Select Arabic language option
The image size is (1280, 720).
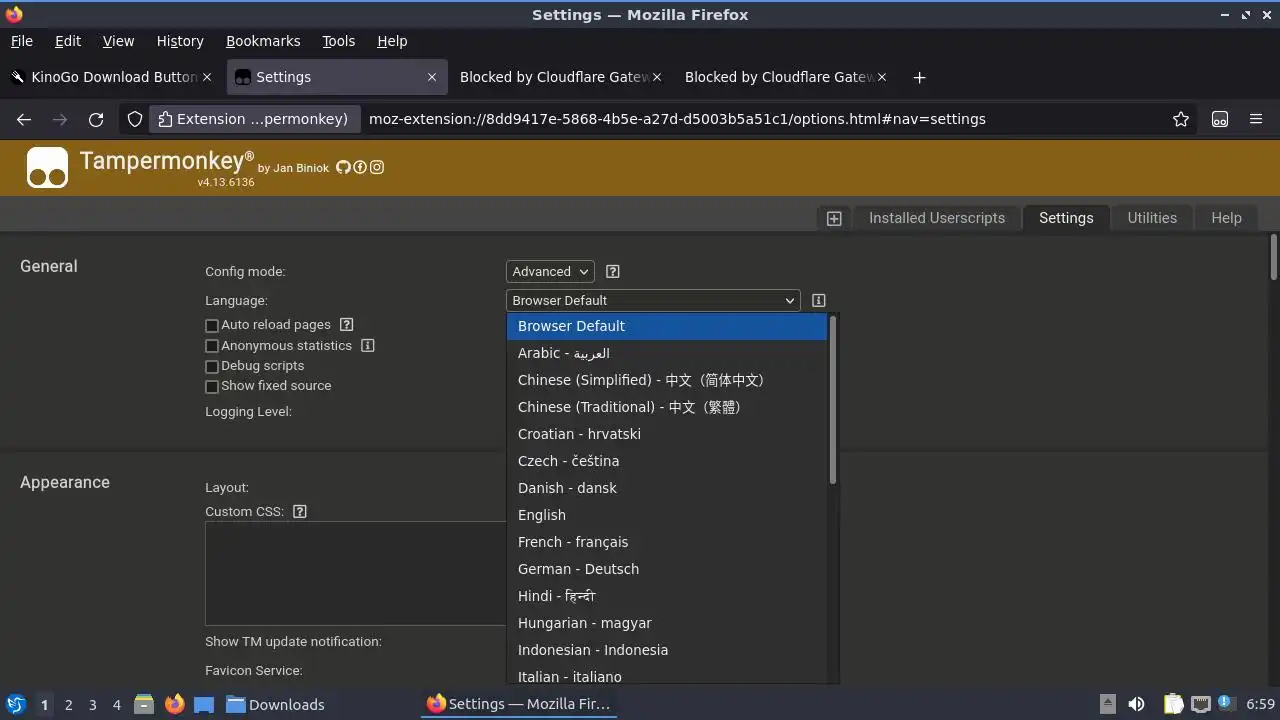(667, 353)
